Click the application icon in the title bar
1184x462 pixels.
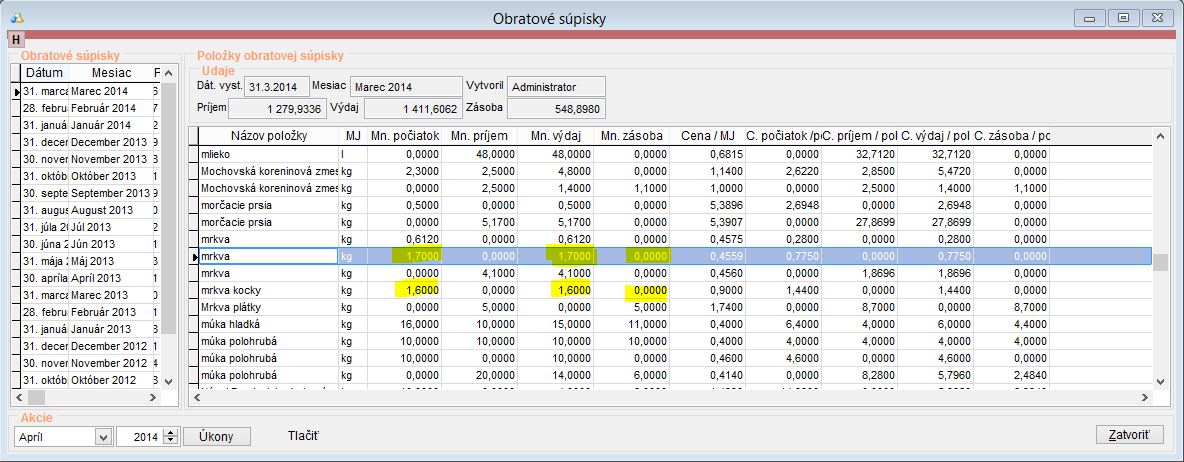click(19, 19)
